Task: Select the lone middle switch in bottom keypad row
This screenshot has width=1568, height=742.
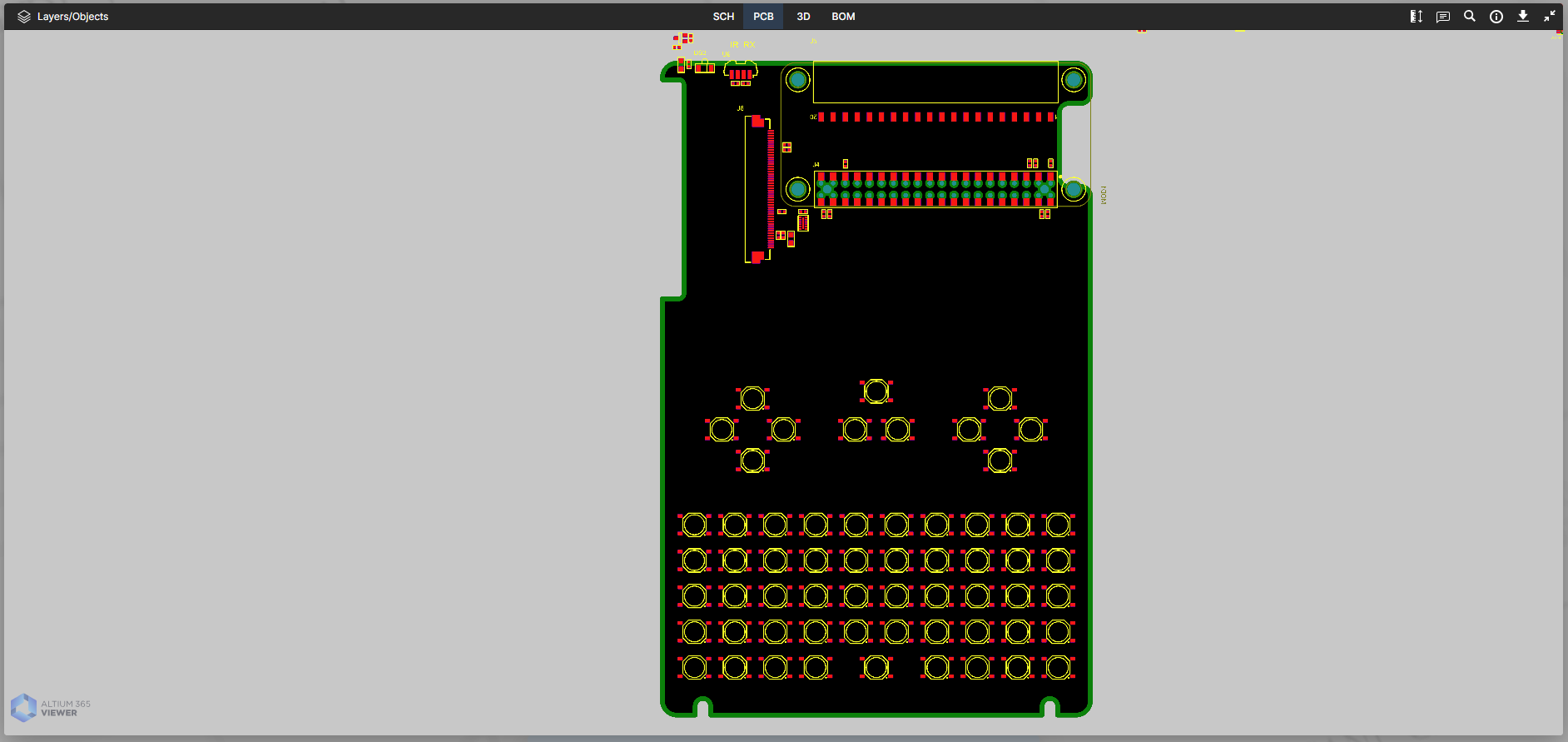Action: point(876,667)
